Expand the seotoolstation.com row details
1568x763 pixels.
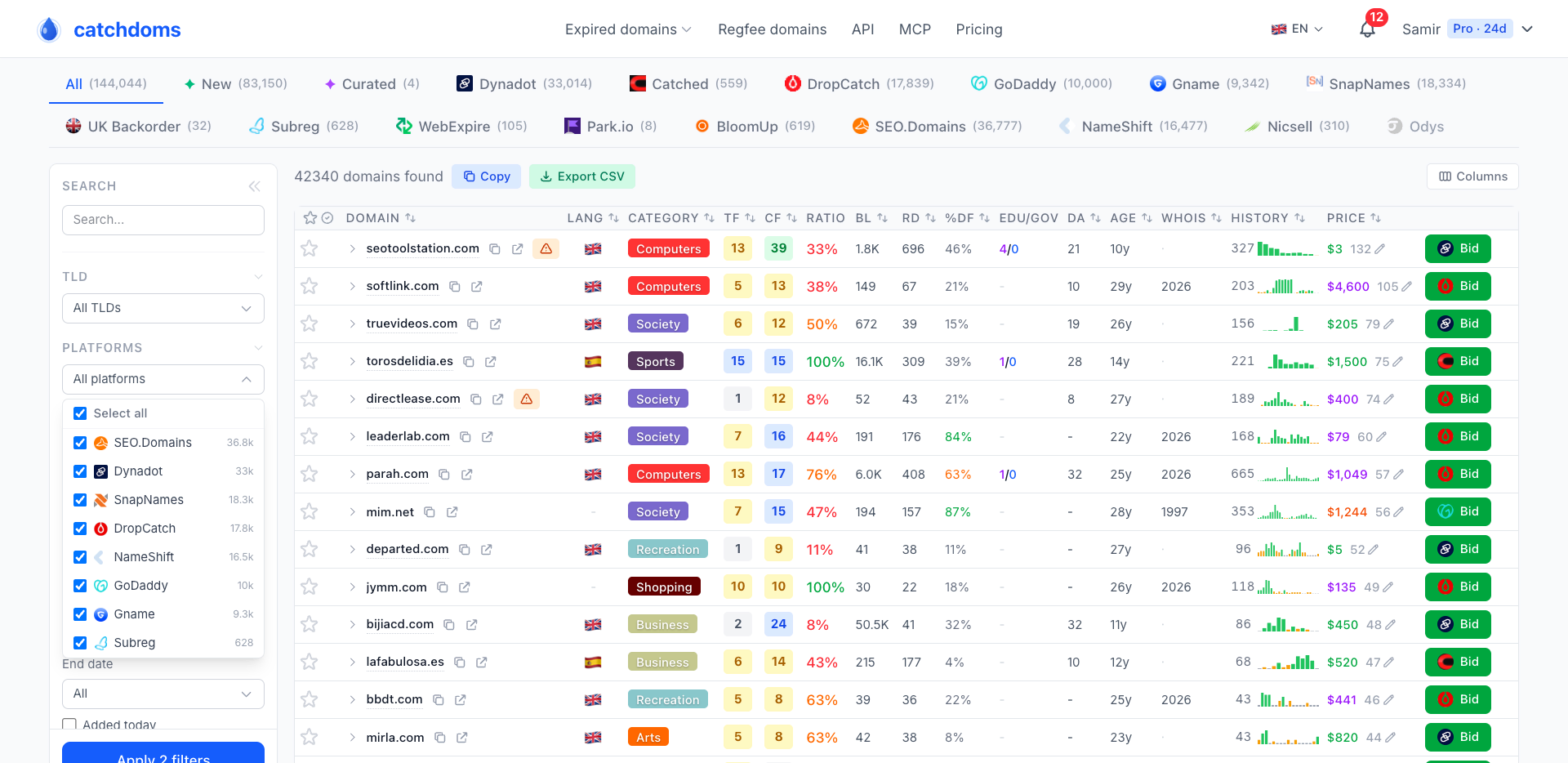pos(352,249)
